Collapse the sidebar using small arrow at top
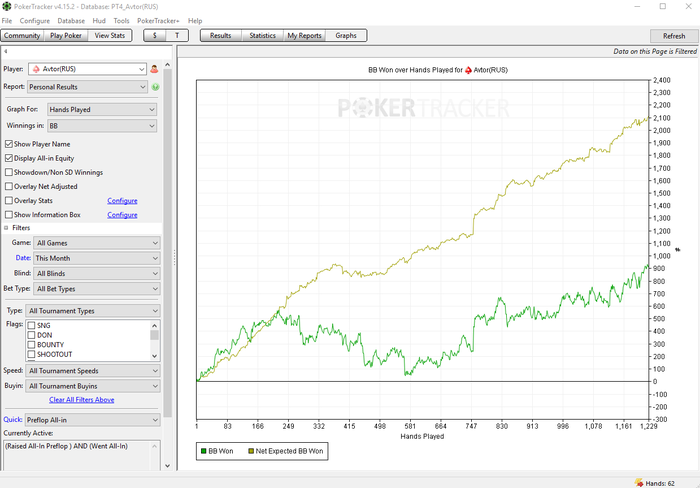700x488 pixels. pos(5,51)
